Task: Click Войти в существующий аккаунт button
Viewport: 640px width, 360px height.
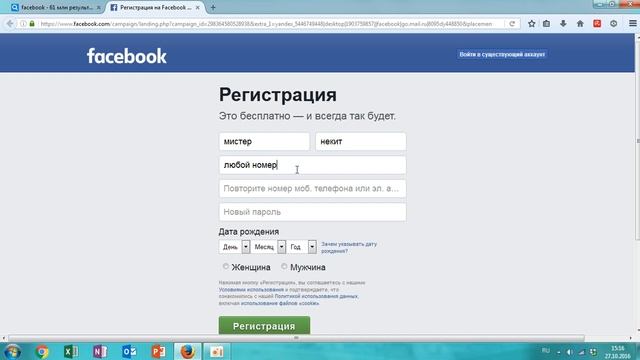Action: coord(502,54)
